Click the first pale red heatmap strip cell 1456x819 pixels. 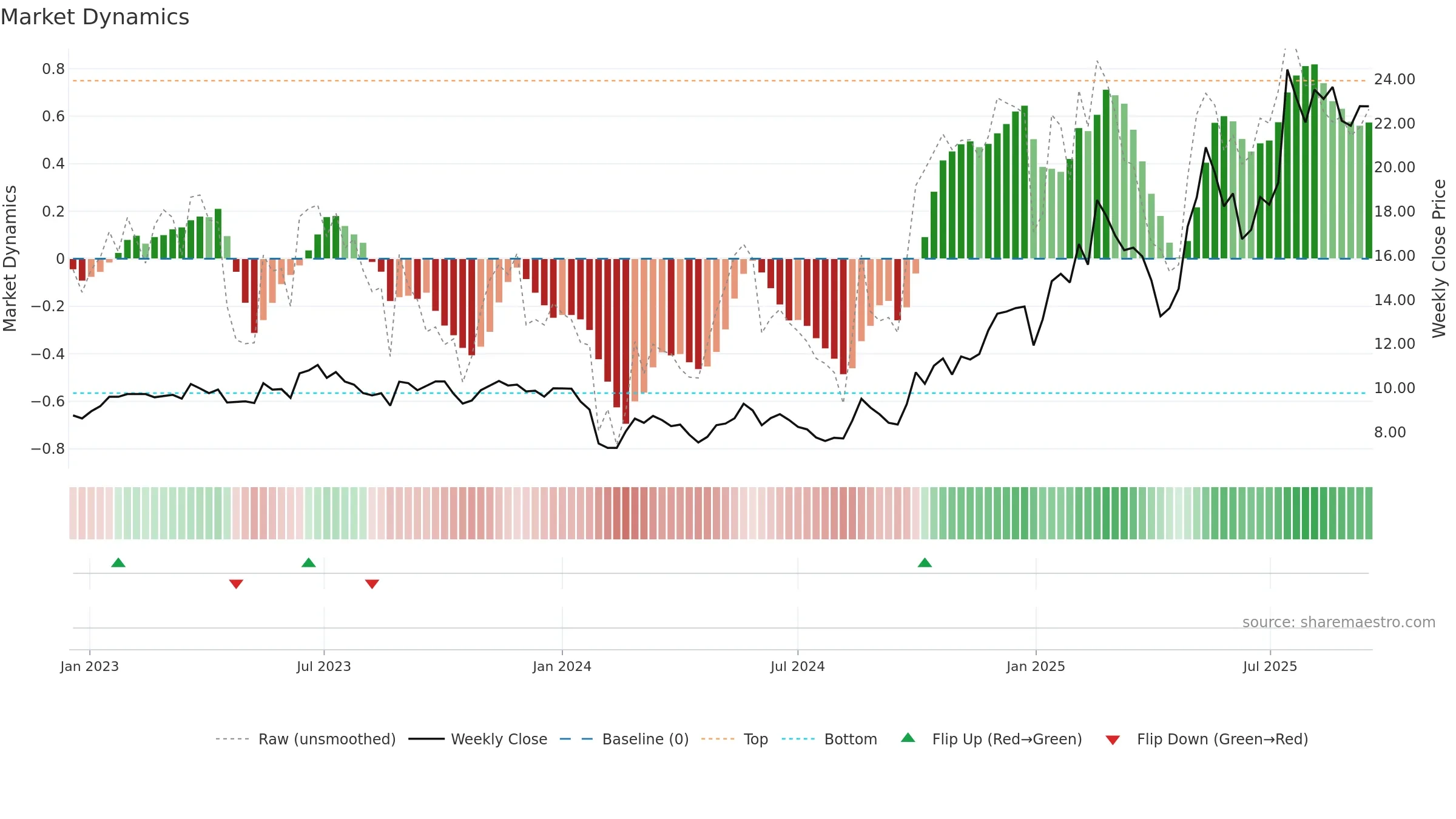(x=73, y=513)
